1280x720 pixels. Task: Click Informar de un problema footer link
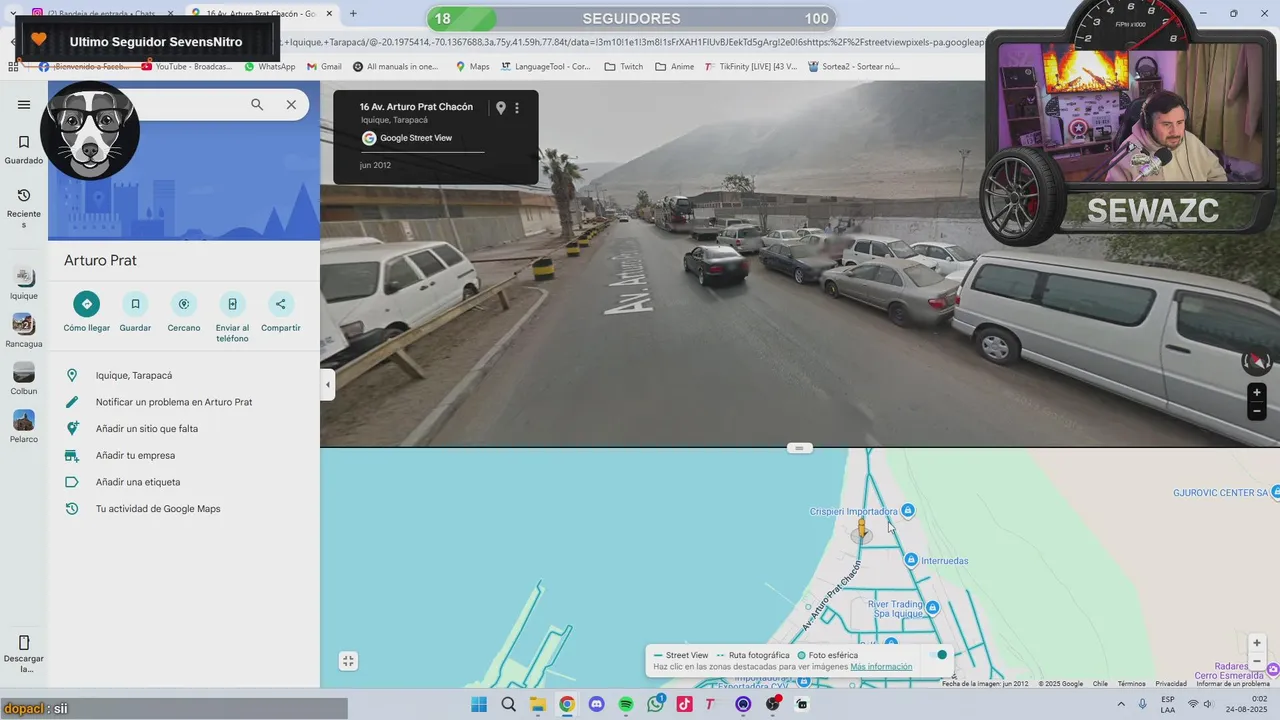click(1233, 684)
